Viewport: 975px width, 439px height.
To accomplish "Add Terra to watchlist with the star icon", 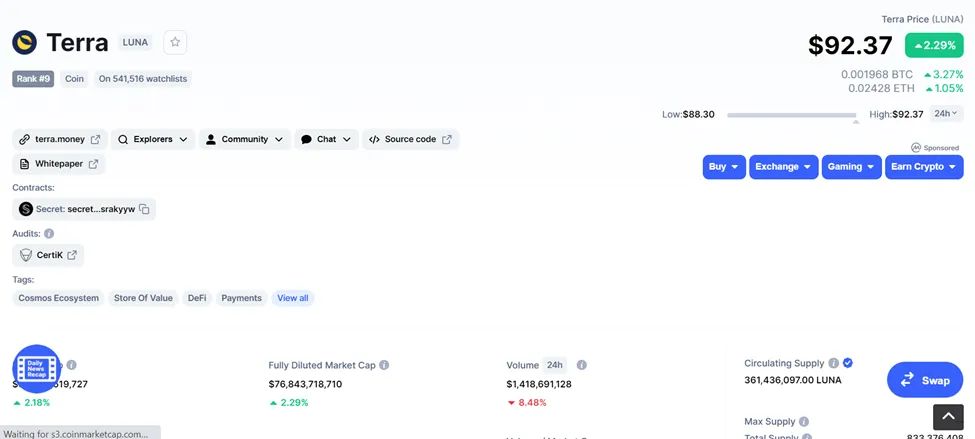I will (x=175, y=42).
